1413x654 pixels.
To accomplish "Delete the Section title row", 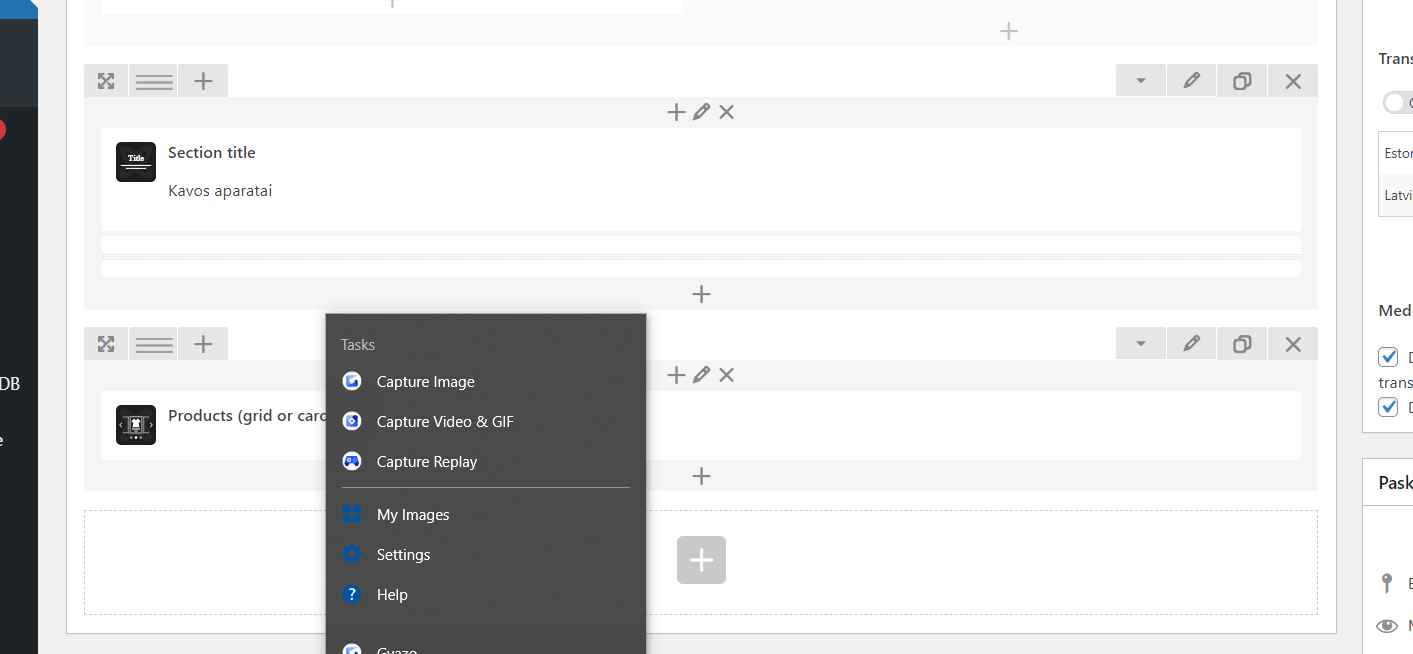I will (x=1293, y=81).
